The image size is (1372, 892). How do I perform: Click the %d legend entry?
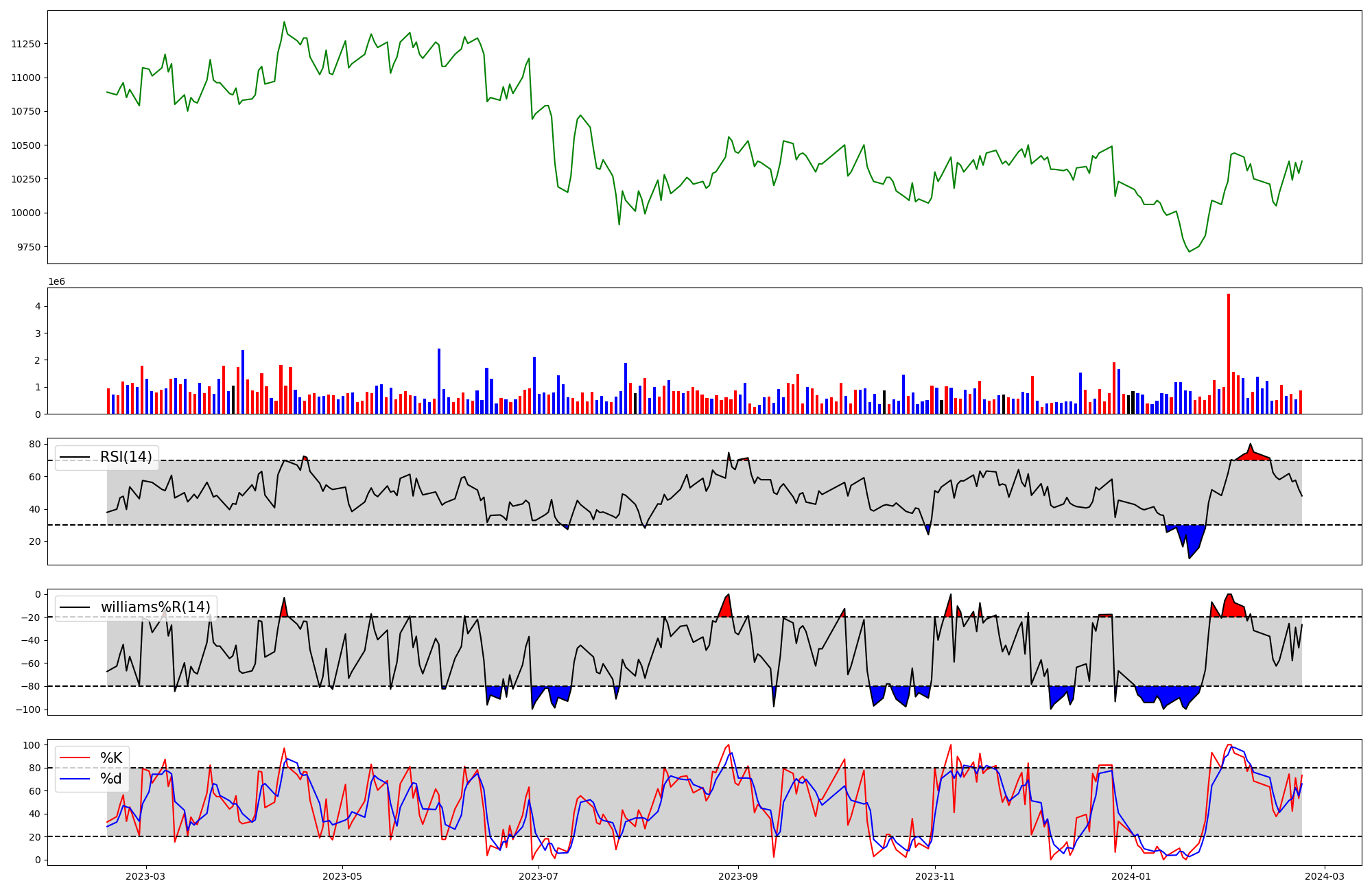[x=111, y=779]
